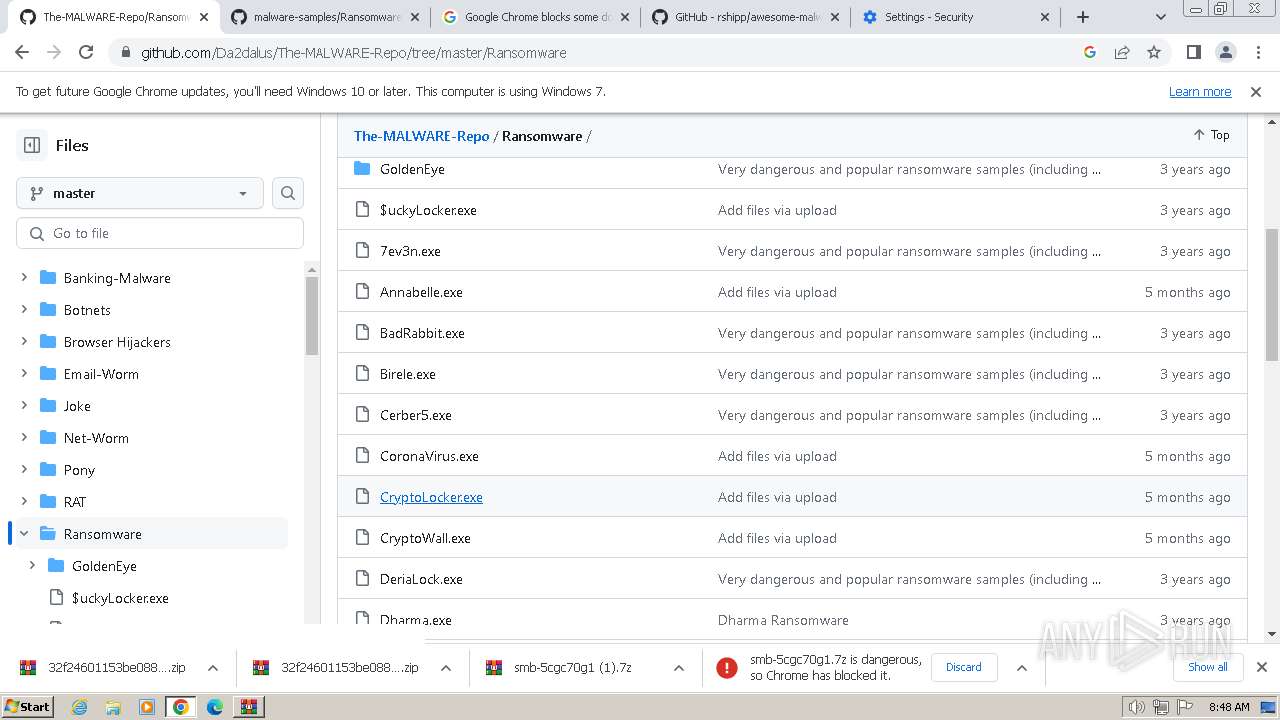
Task: Select Browser Hijackers in the file tree
Action: click(x=117, y=342)
